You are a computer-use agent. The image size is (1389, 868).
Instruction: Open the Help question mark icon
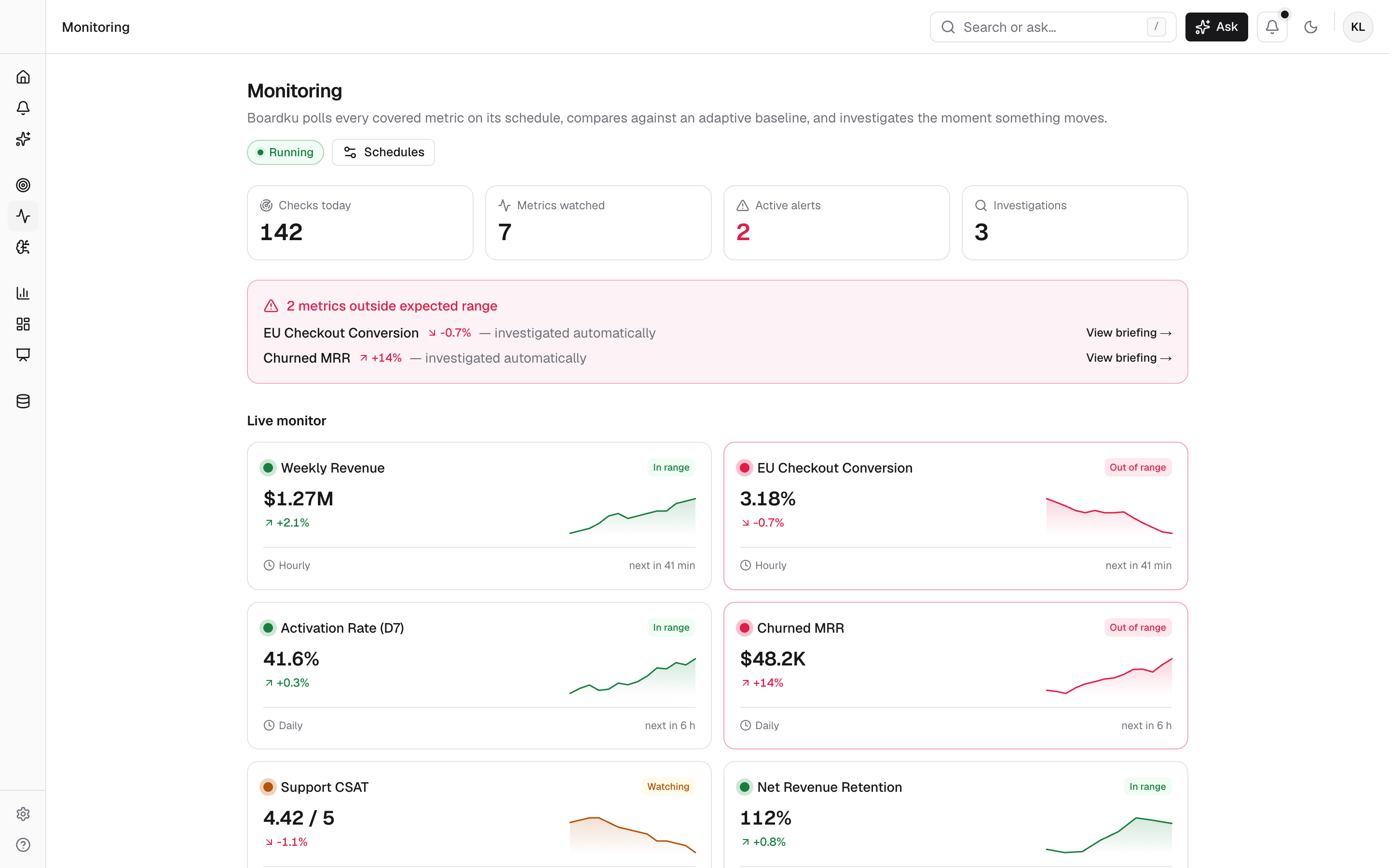23,844
